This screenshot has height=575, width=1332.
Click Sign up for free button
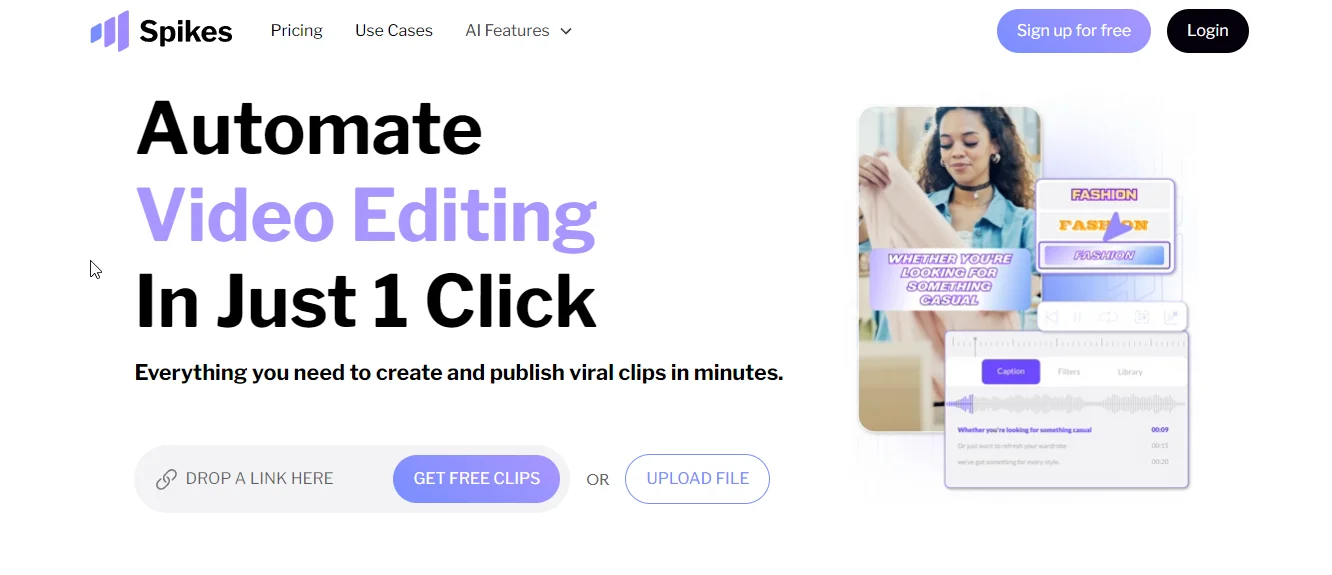click(1074, 31)
